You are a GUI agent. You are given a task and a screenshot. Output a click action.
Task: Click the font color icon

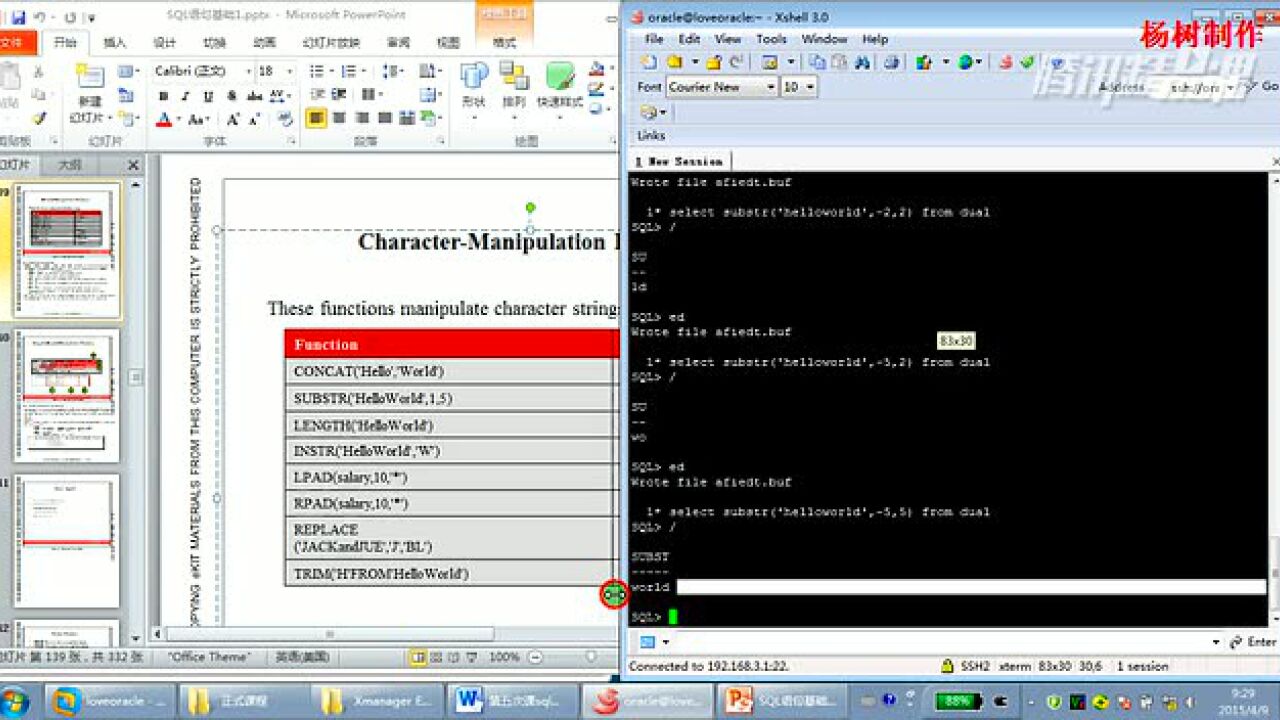click(x=164, y=120)
